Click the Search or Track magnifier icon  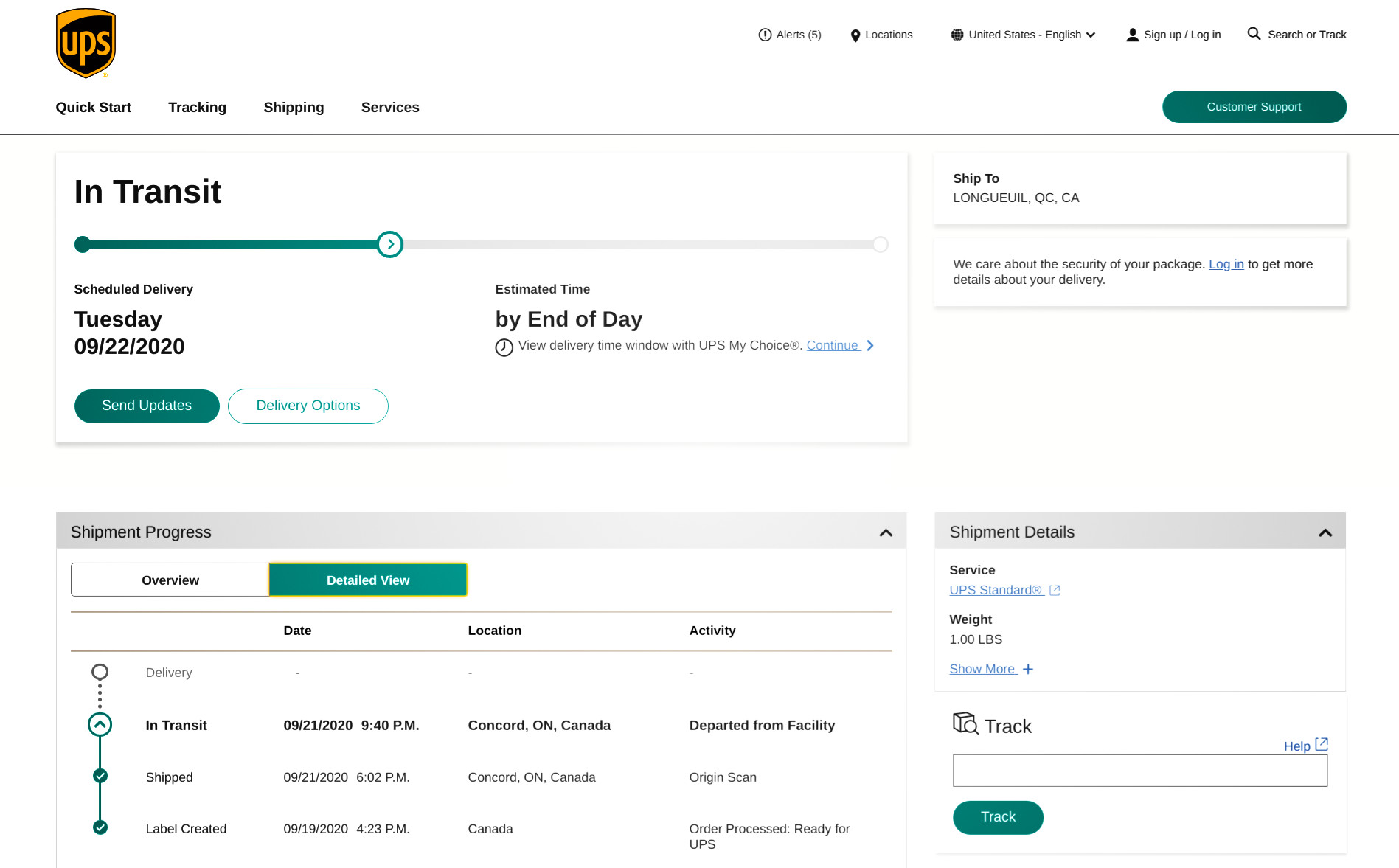[x=1254, y=34]
